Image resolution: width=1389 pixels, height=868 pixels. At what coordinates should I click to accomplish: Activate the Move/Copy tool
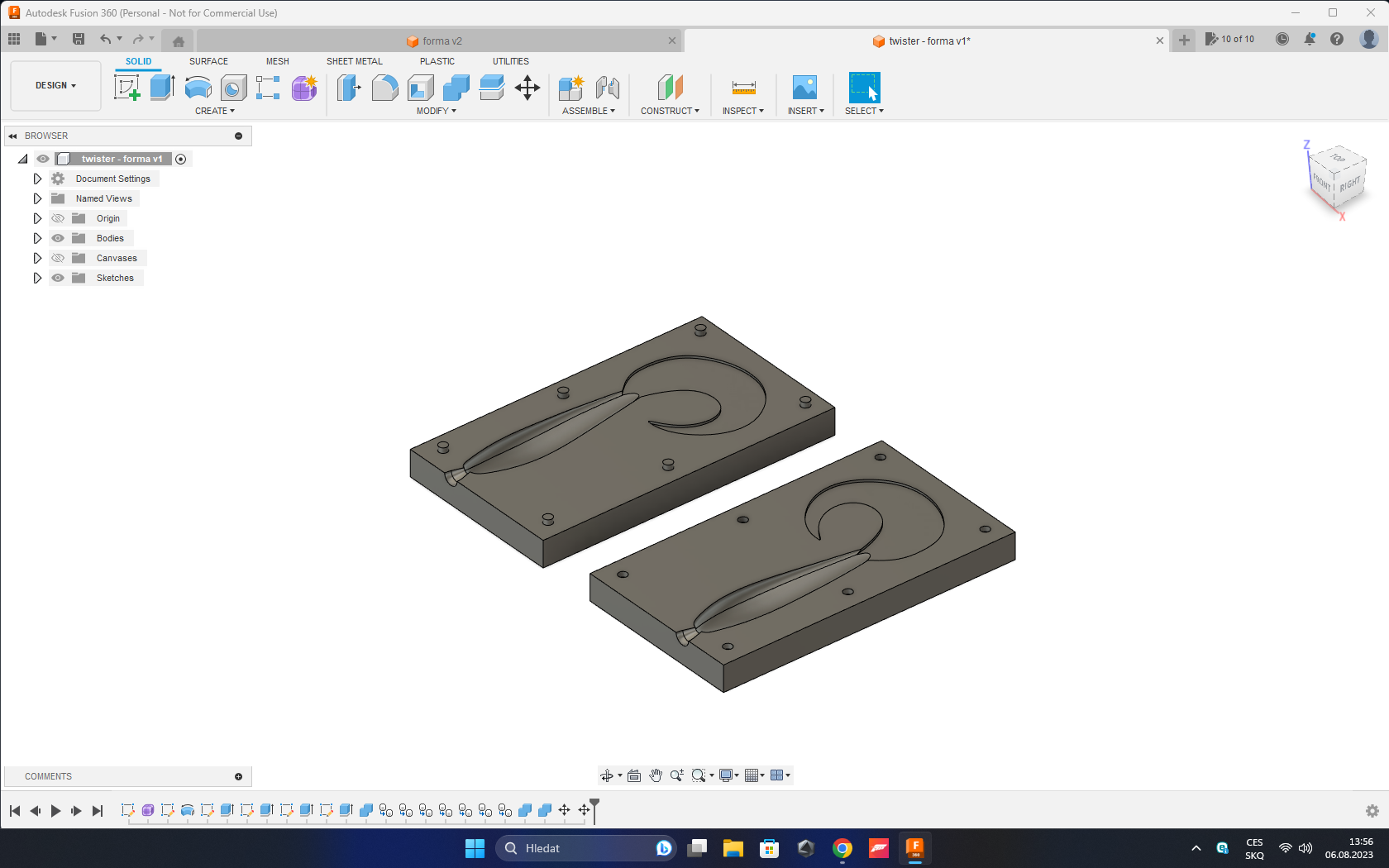pyautogui.click(x=527, y=88)
